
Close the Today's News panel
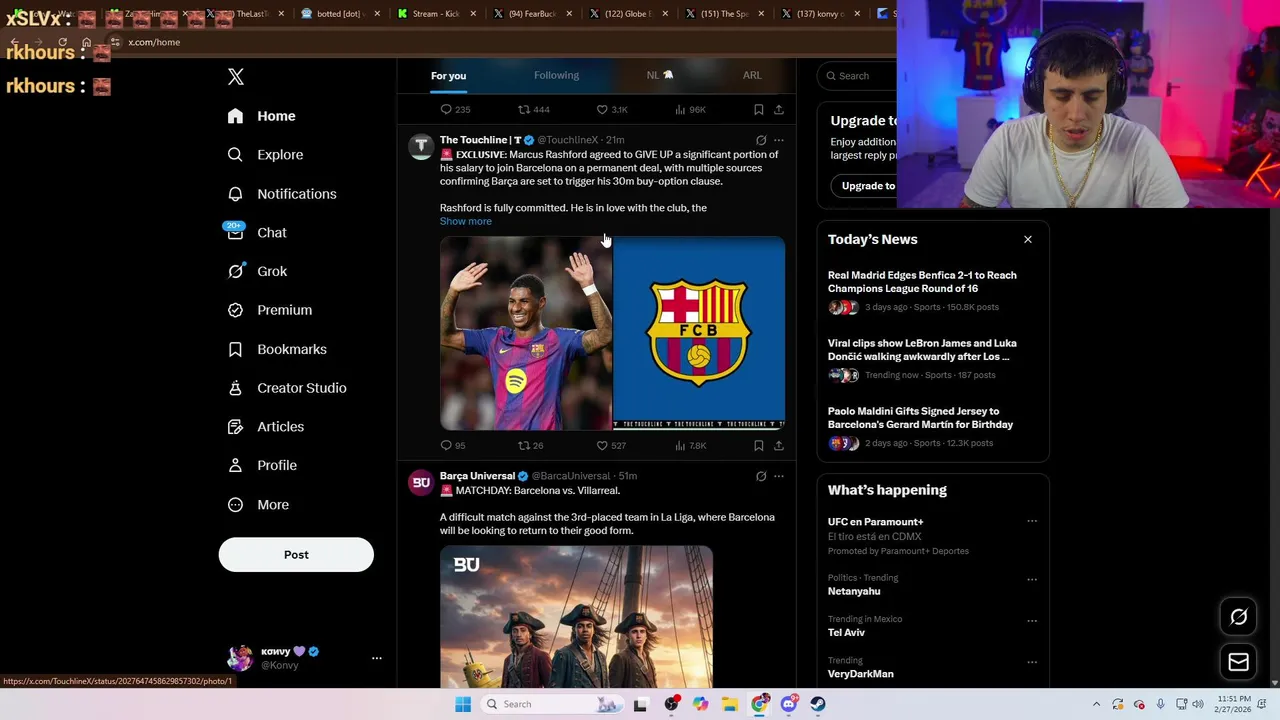point(1027,239)
